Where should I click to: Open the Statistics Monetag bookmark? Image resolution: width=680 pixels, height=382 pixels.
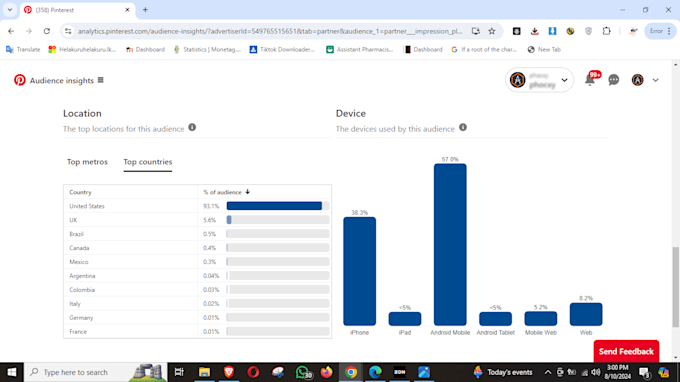click(x=207, y=49)
